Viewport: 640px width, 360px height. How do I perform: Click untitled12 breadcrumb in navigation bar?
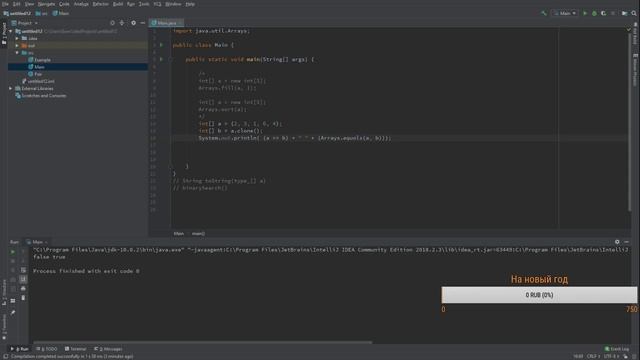(x=17, y=13)
